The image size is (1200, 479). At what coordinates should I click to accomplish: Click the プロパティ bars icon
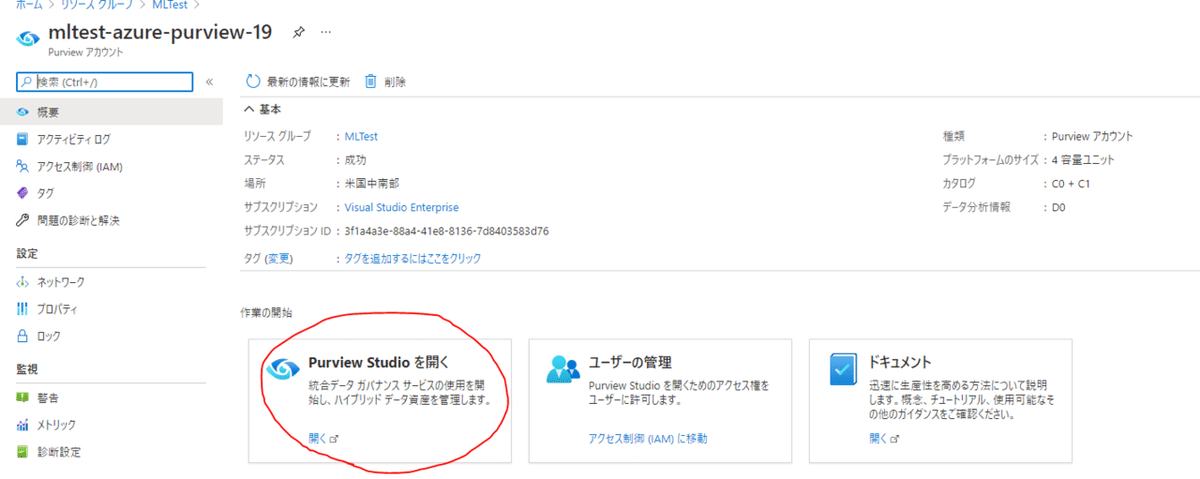click(23, 309)
